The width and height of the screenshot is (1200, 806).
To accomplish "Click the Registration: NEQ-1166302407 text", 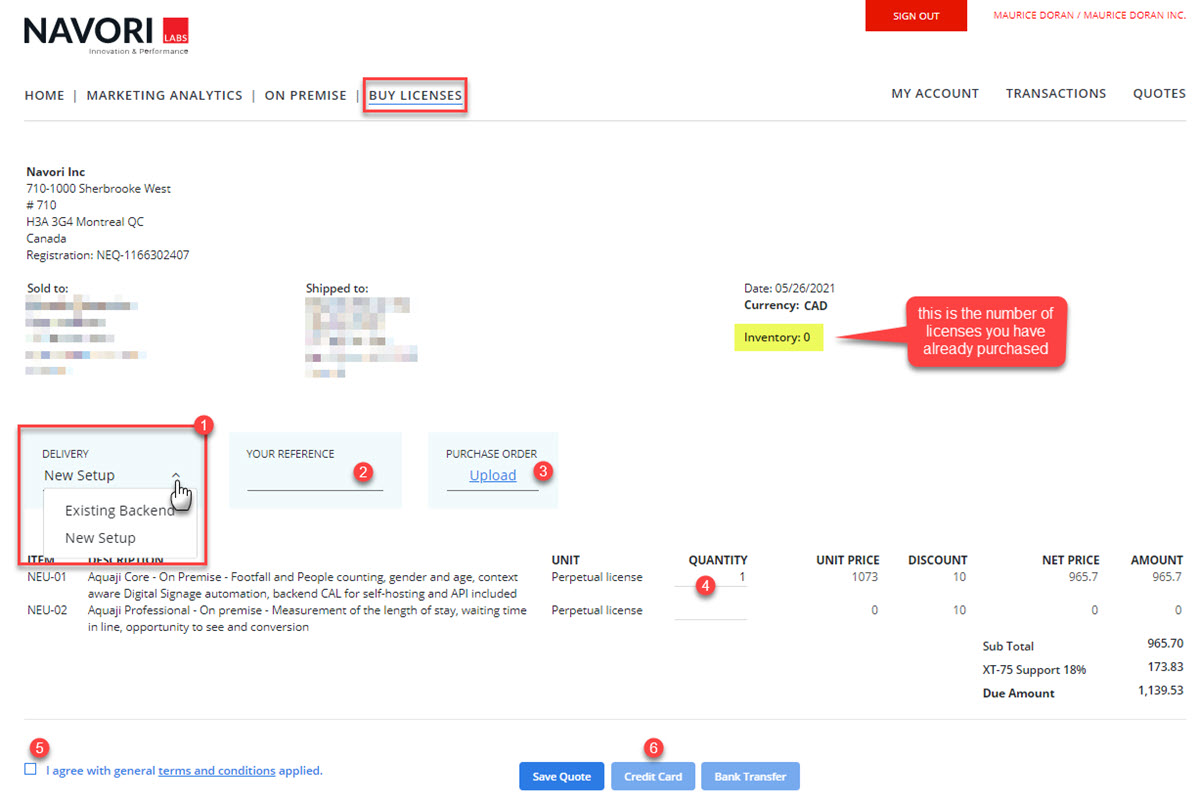I will click(x=108, y=255).
